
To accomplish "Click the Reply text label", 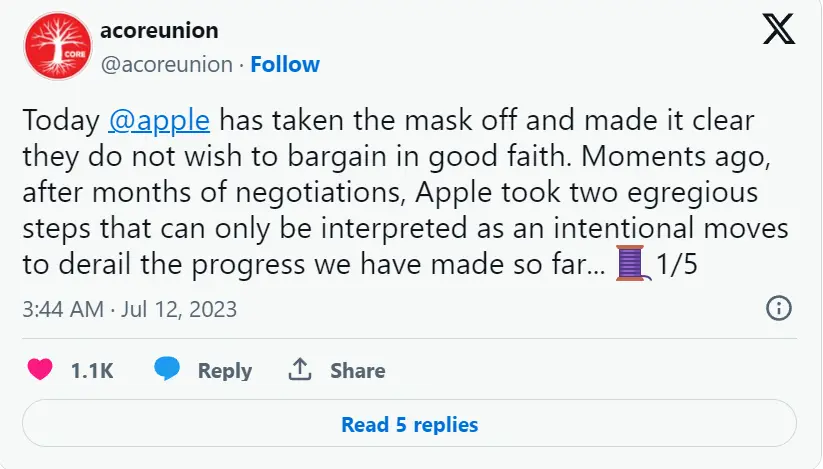I will click(225, 370).
